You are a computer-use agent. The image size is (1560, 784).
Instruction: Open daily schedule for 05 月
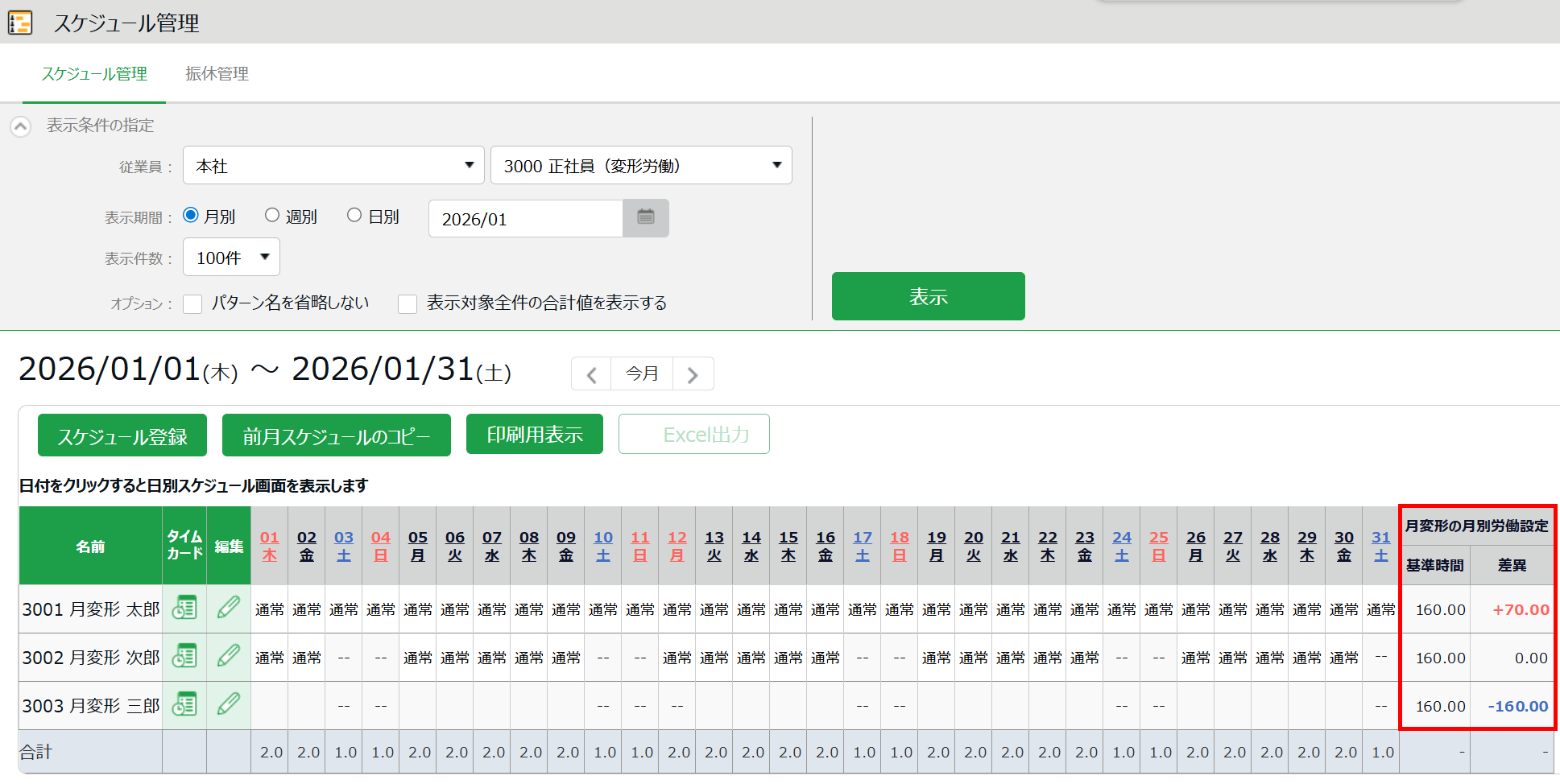click(x=418, y=546)
